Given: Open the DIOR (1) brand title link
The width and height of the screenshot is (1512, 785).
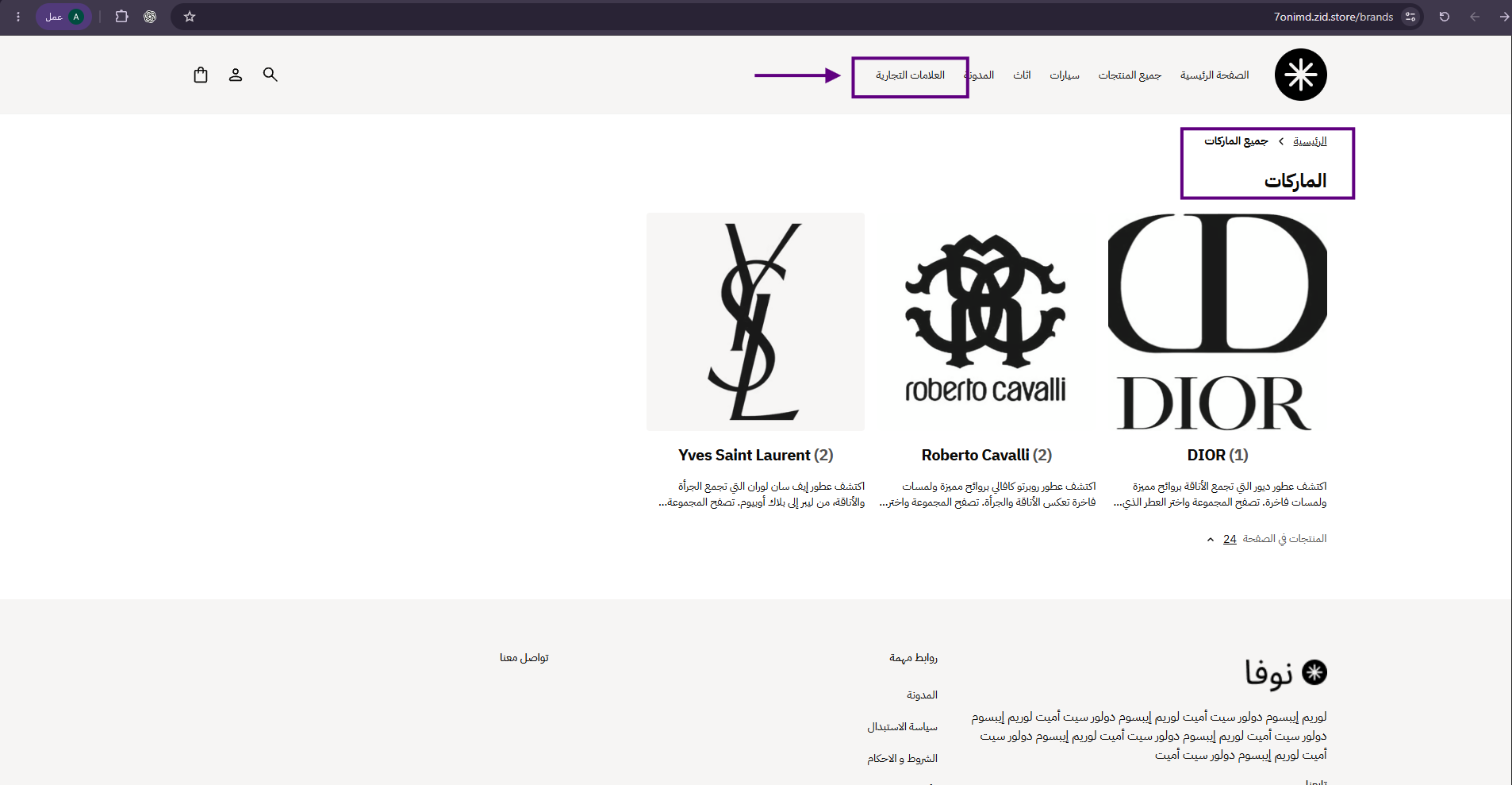Looking at the screenshot, I should tap(1218, 455).
